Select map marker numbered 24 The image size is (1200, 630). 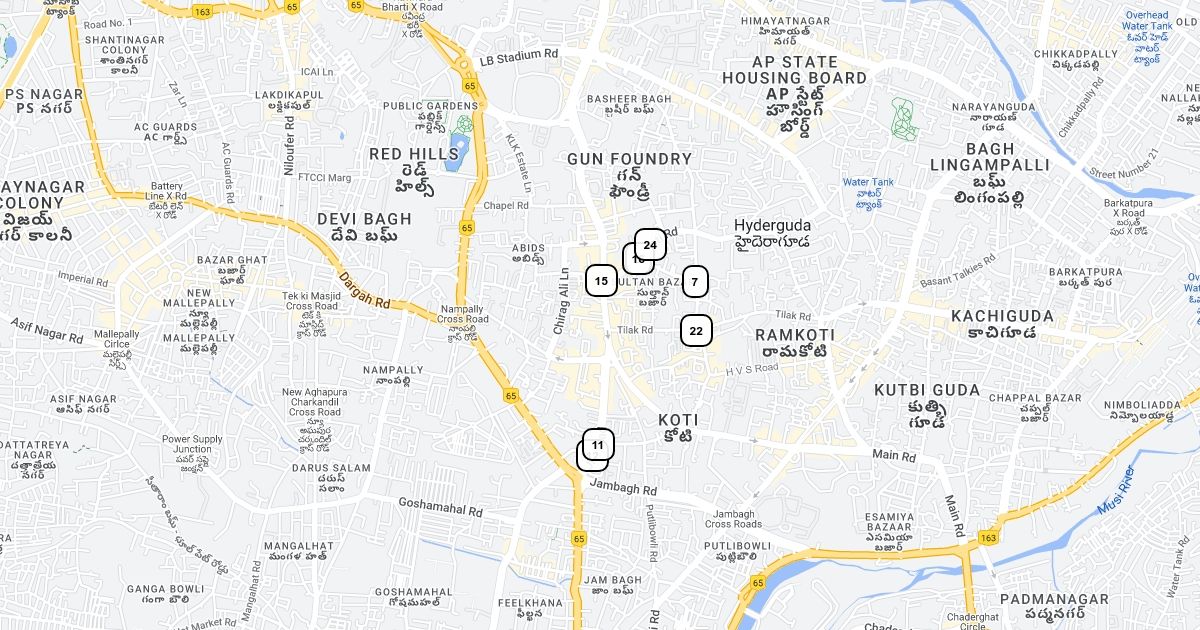coord(650,245)
